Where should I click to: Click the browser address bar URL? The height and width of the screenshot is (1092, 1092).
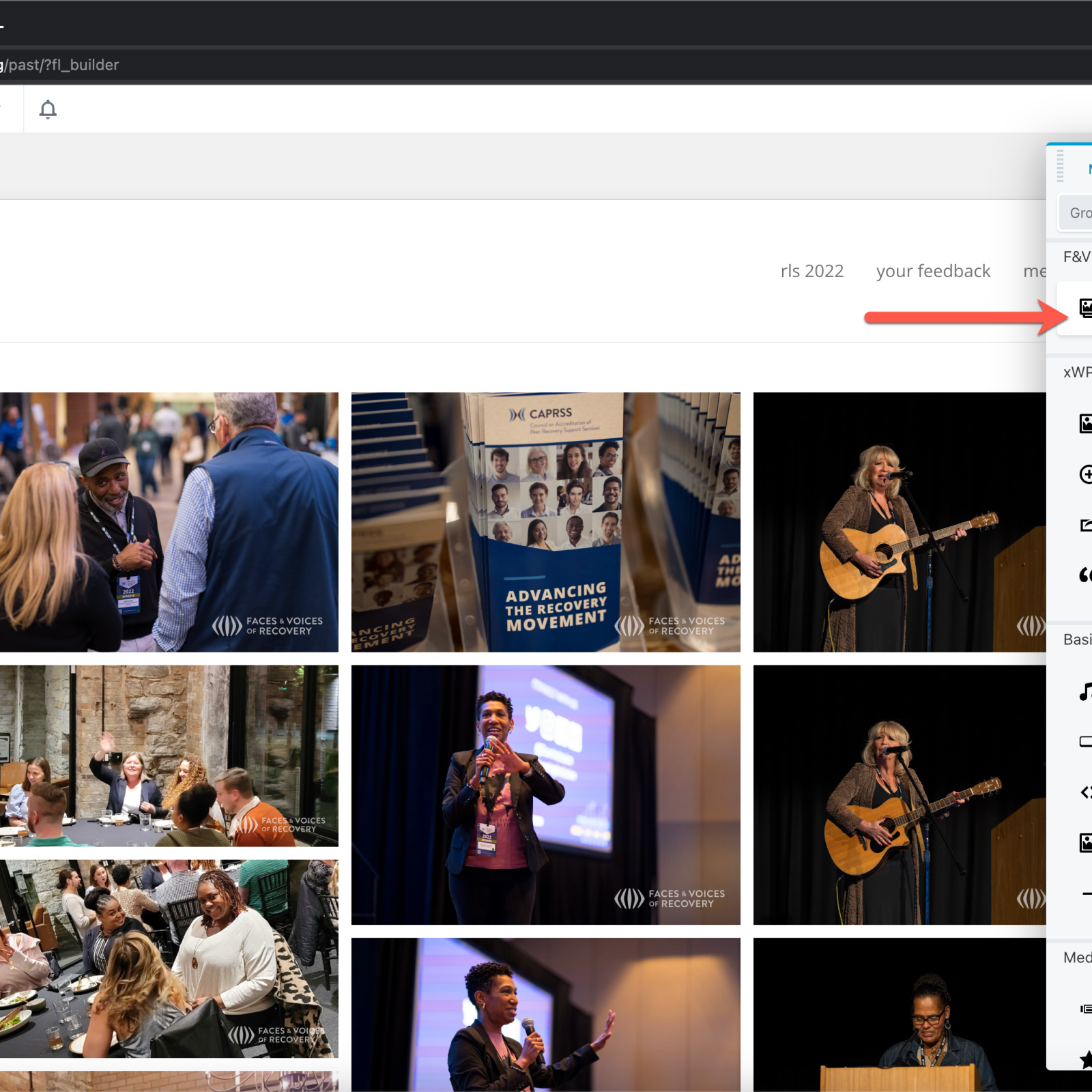(61, 65)
